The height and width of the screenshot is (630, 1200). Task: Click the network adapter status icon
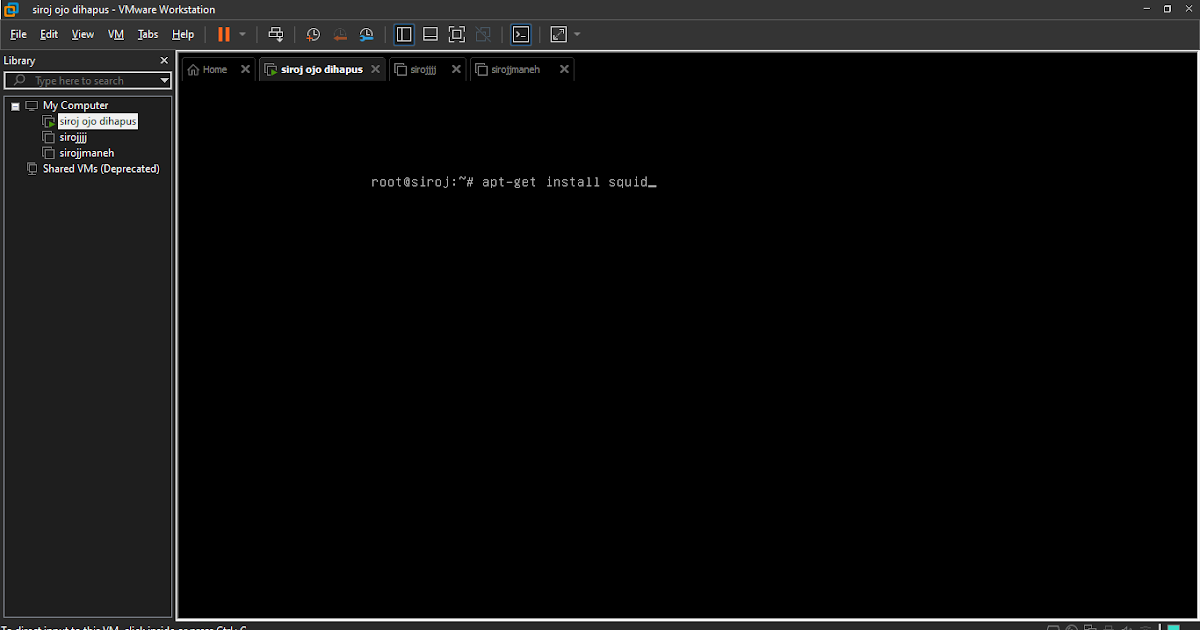click(x=1091, y=627)
